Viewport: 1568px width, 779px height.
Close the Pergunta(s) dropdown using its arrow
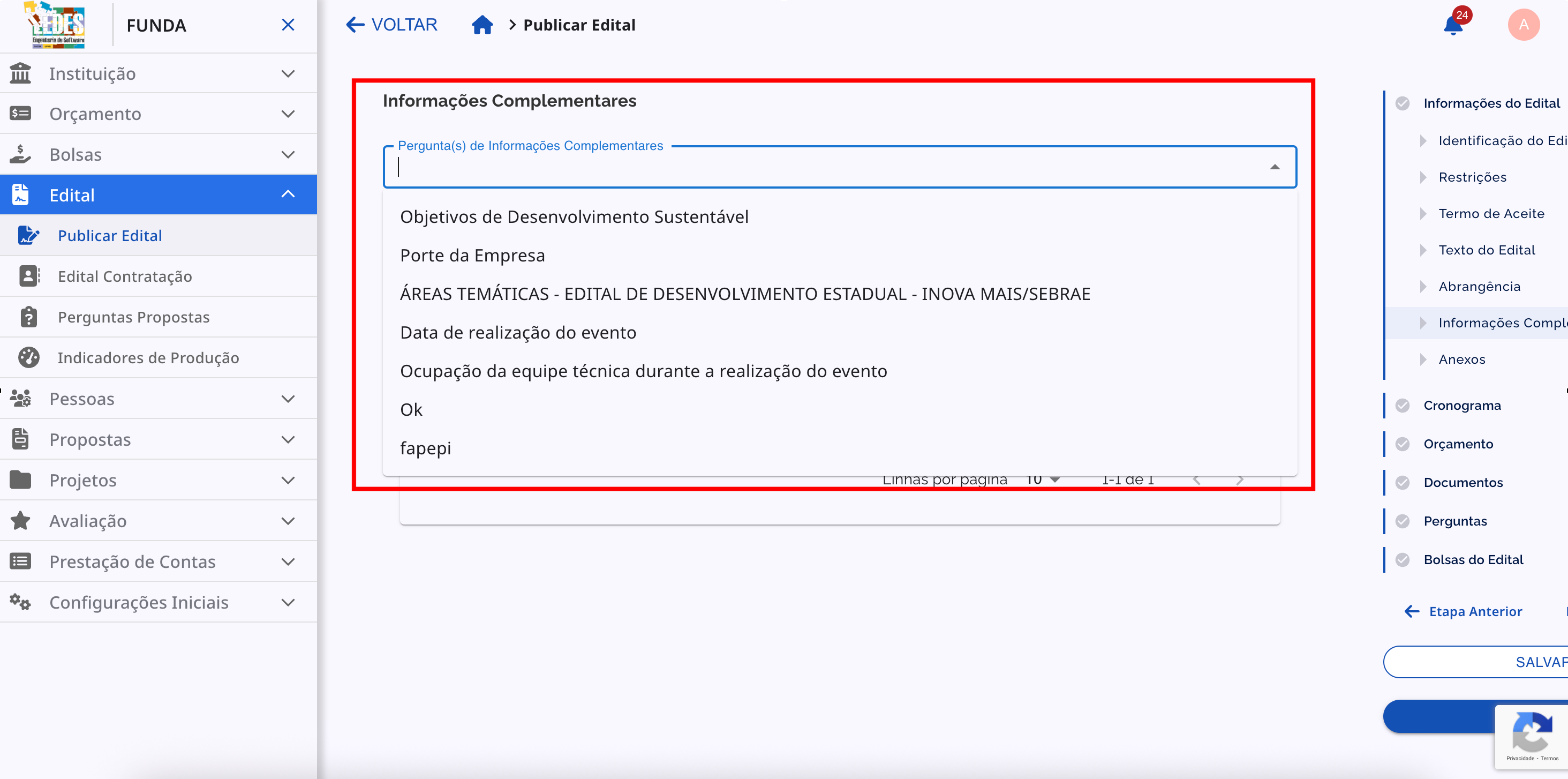[x=1276, y=167]
